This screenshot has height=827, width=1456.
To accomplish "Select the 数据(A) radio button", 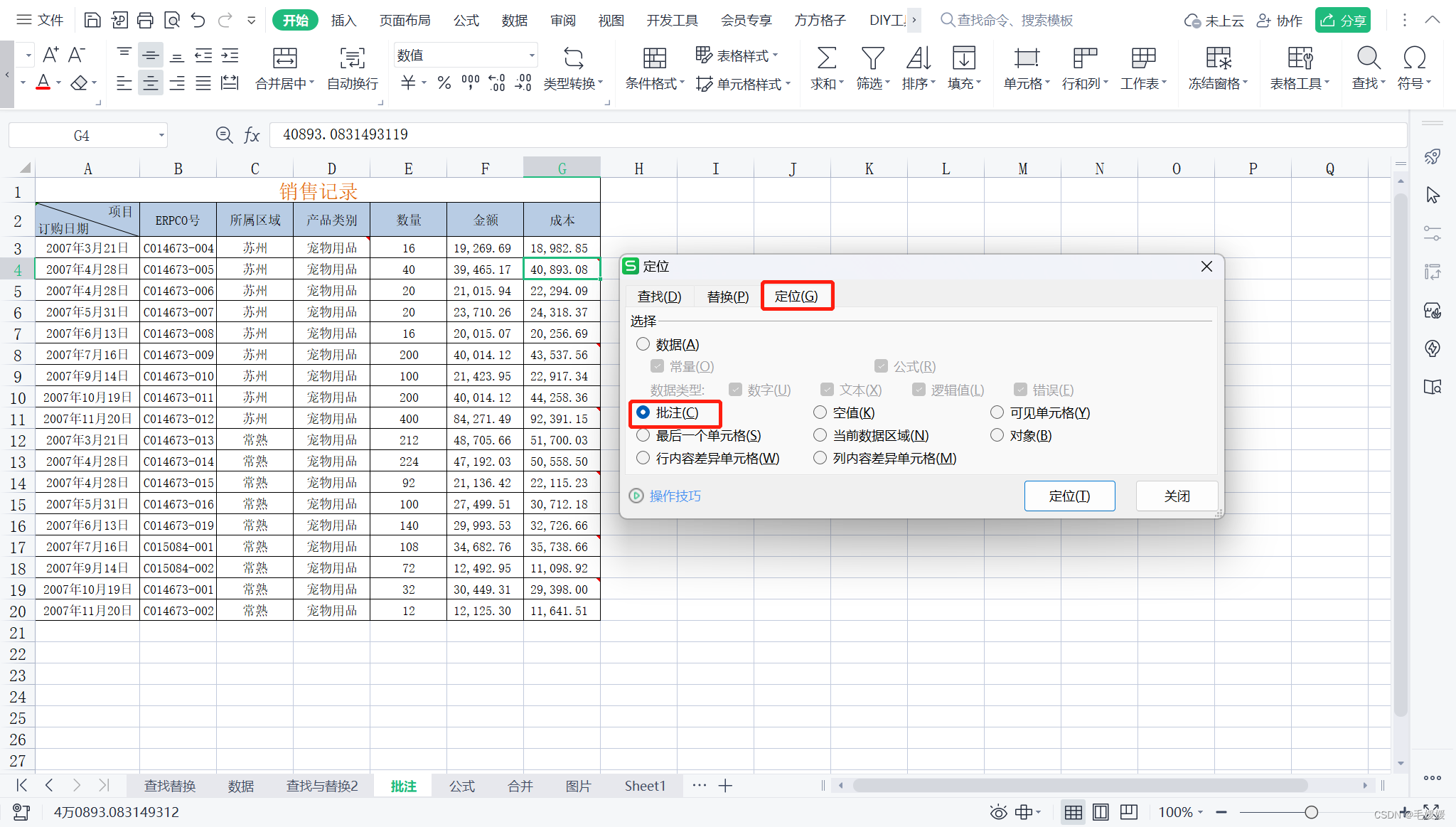I will pyautogui.click(x=643, y=344).
